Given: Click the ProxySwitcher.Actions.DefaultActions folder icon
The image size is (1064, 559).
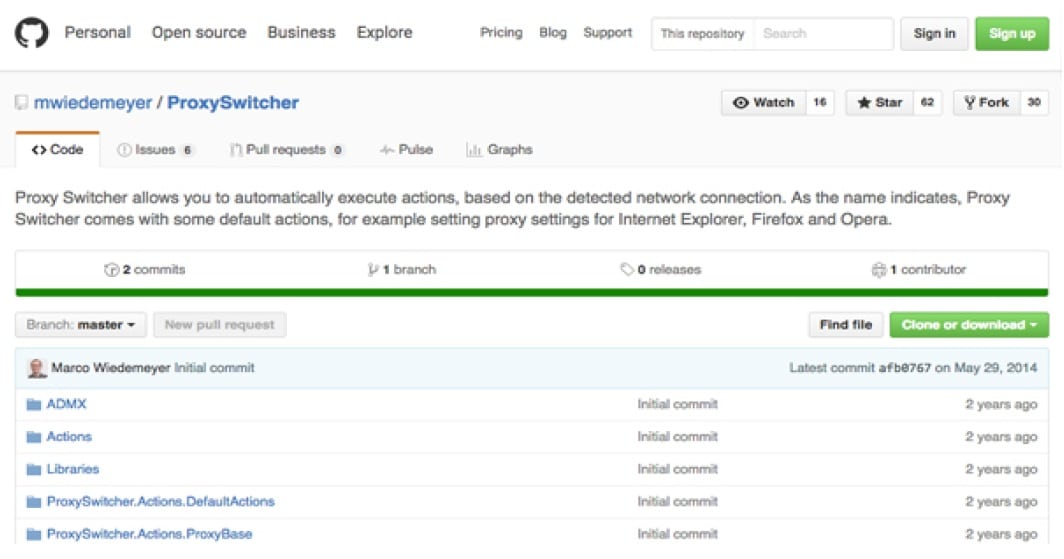Looking at the screenshot, I should point(34,503).
